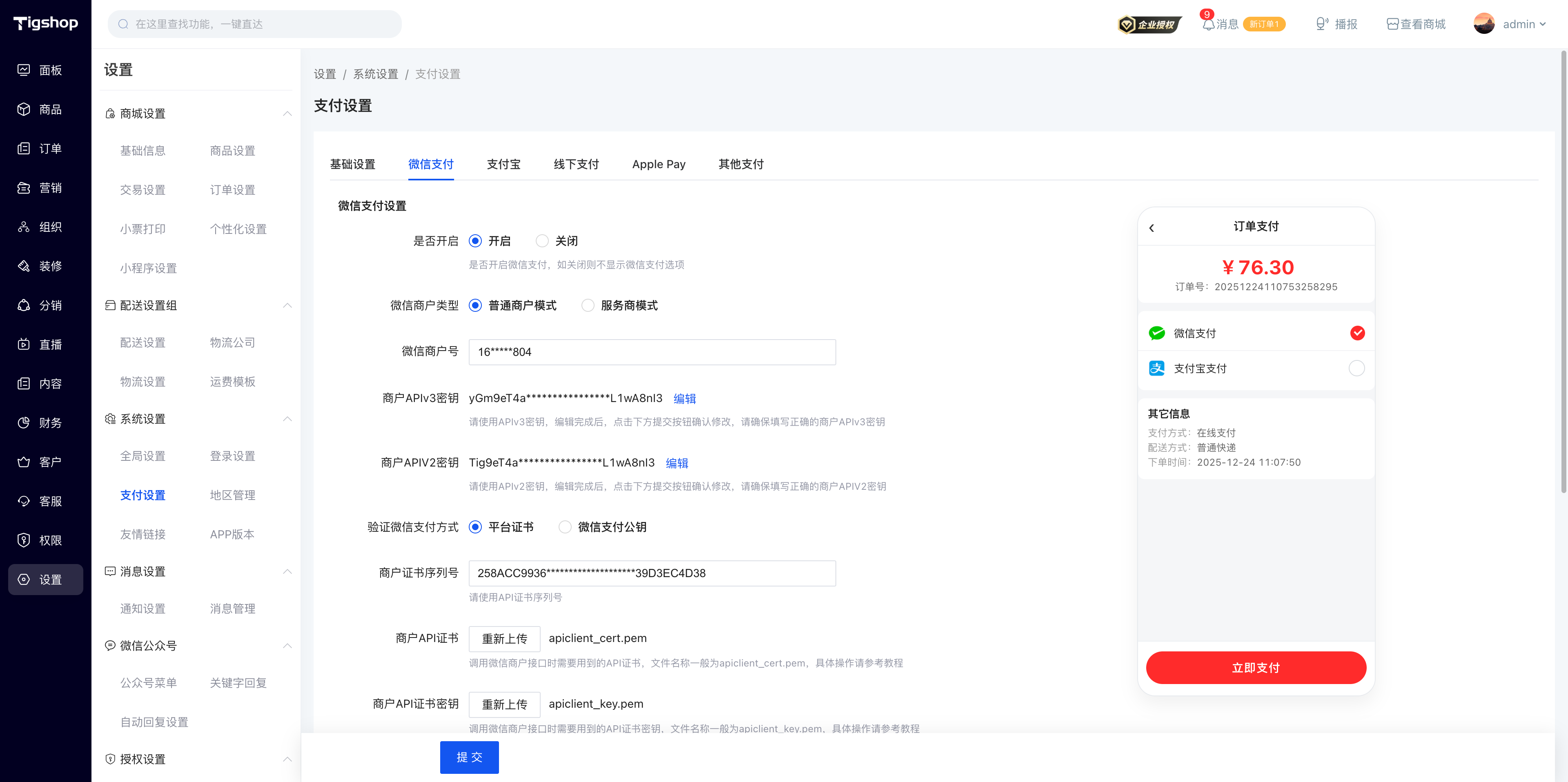1568x782 pixels.
Task: Open the 分销 distribution sidebar icon
Action: tap(24, 306)
